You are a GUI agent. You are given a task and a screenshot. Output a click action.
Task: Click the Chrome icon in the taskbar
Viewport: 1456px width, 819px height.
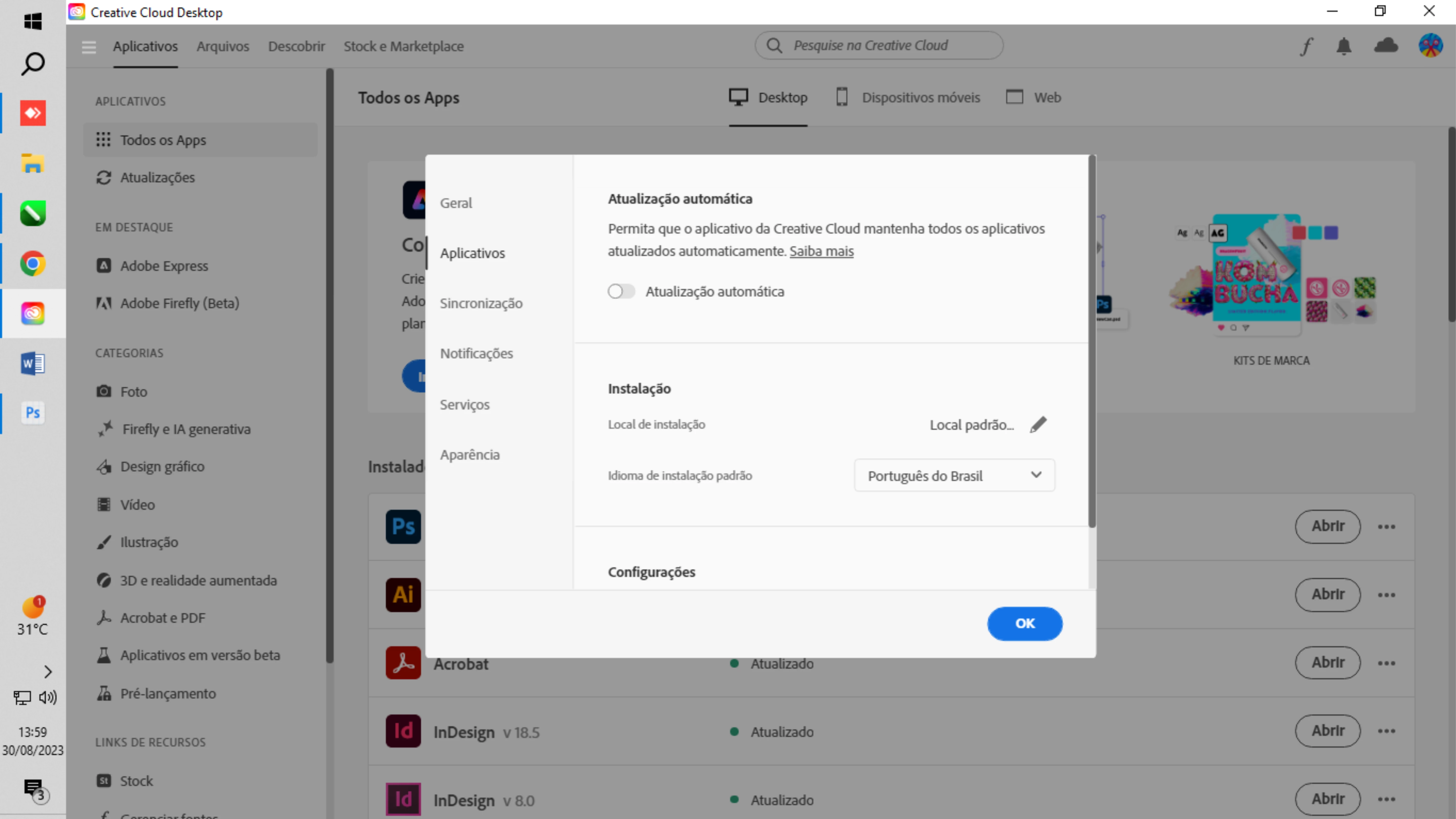33,264
